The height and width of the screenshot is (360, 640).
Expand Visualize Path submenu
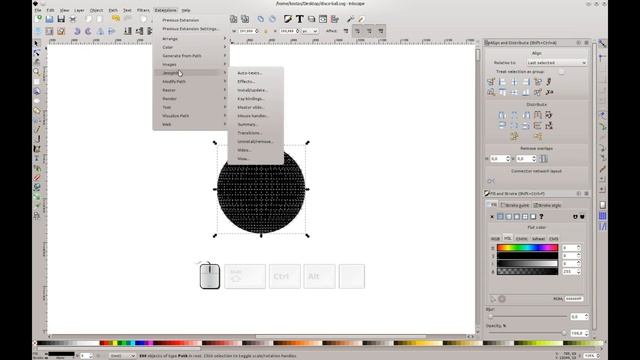(x=191, y=116)
